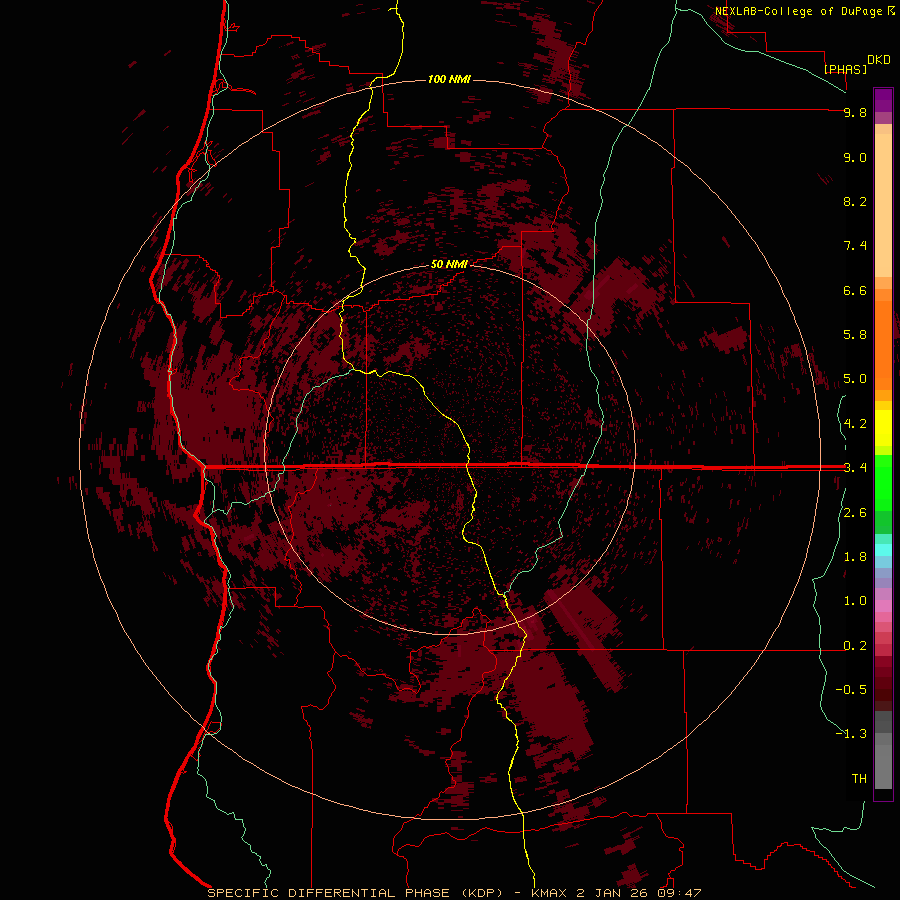Click the 6.6 scale value
This screenshot has height=900, width=900.
pyautogui.click(x=855, y=290)
